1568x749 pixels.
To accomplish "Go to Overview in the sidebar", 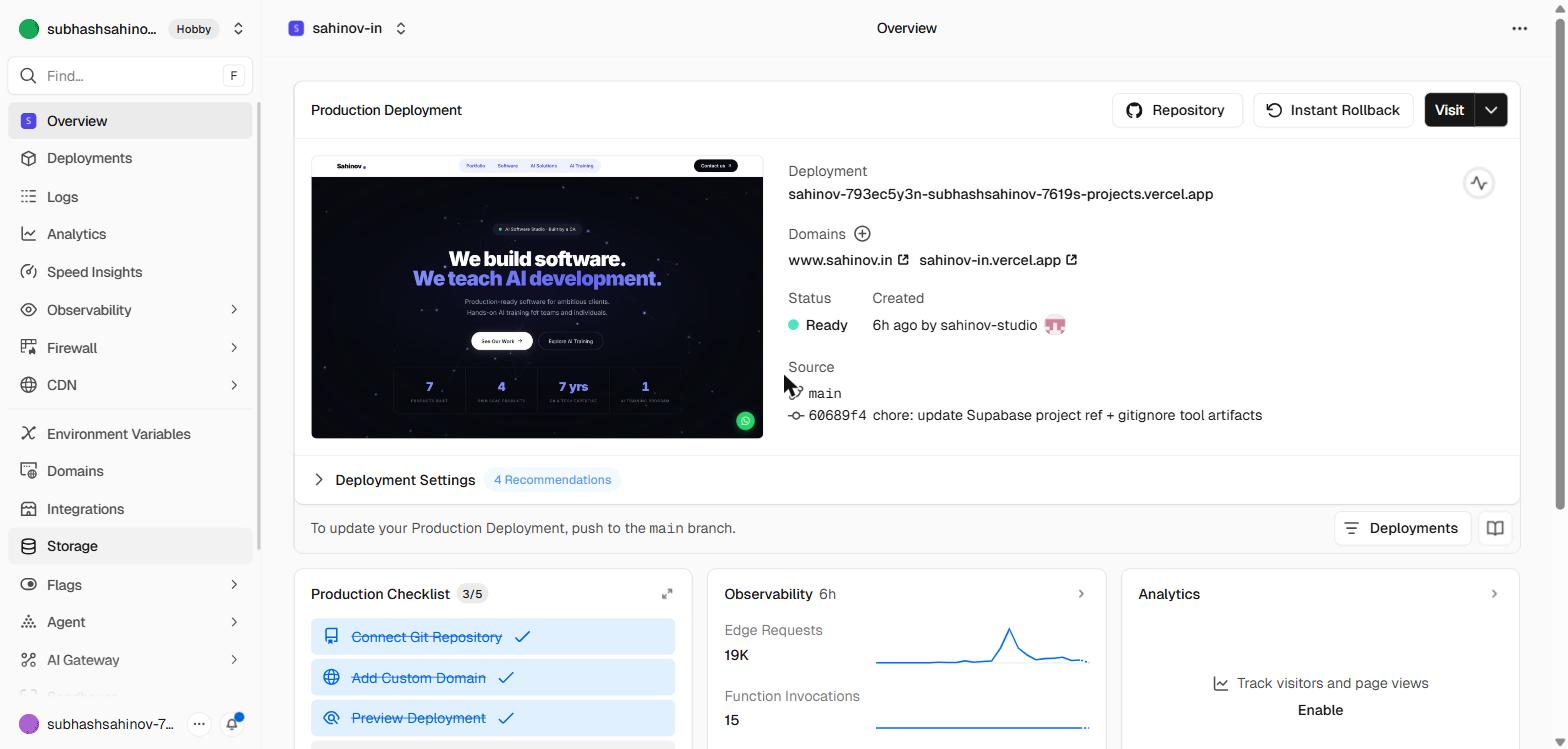I will click(x=130, y=121).
